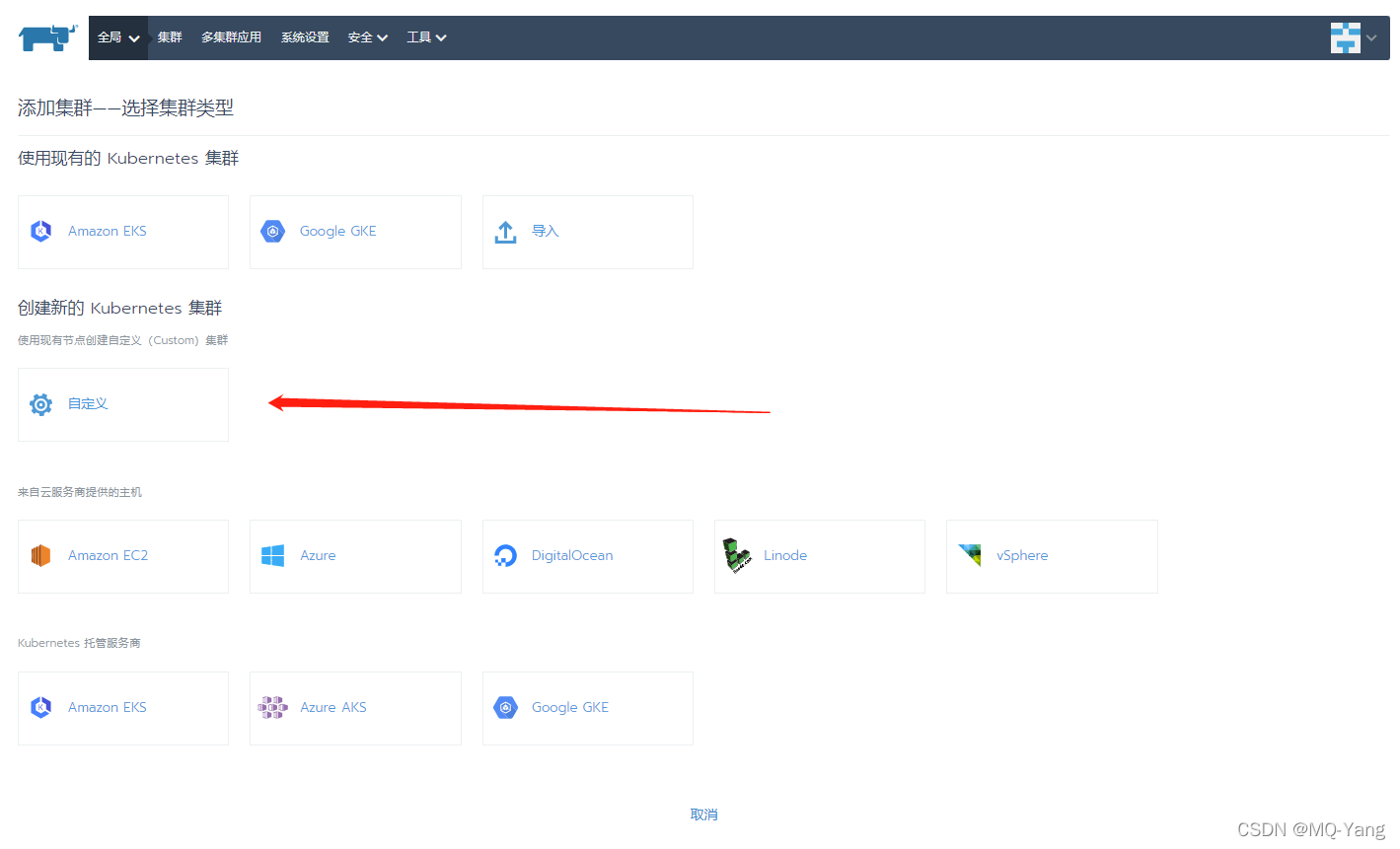Choose Google GKE existing cluster card
The height and width of the screenshot is (849, 1400).
click(355, 232)
